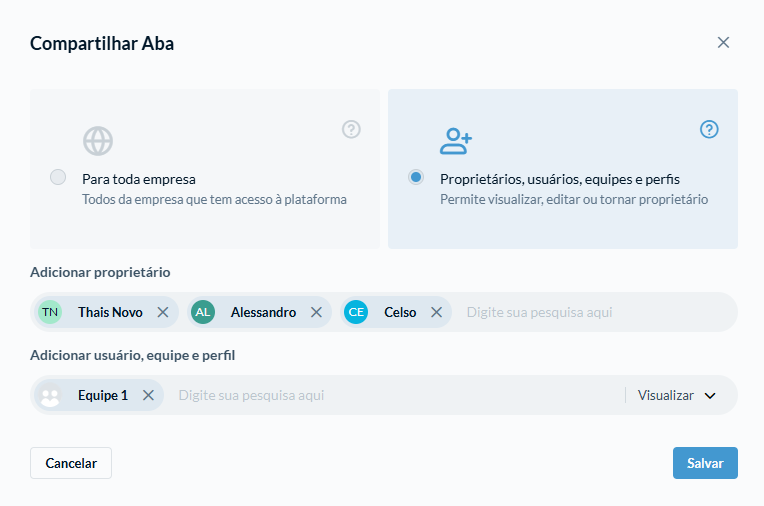
Task: Click the TN avatar of Thais Novo
Action: (50, 312)
